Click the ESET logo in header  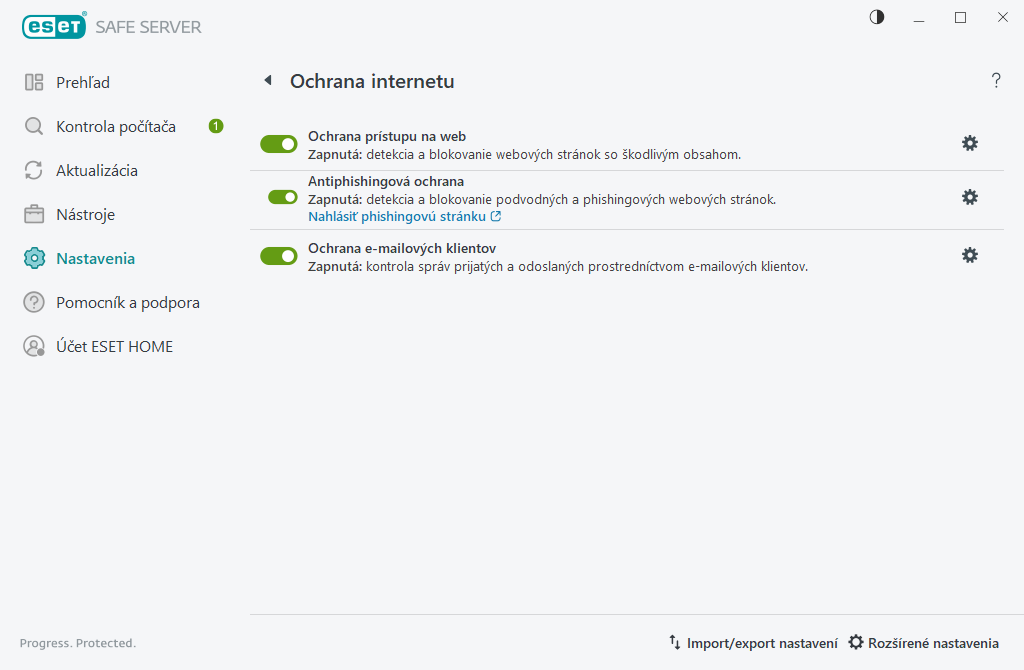coord(54,27)
